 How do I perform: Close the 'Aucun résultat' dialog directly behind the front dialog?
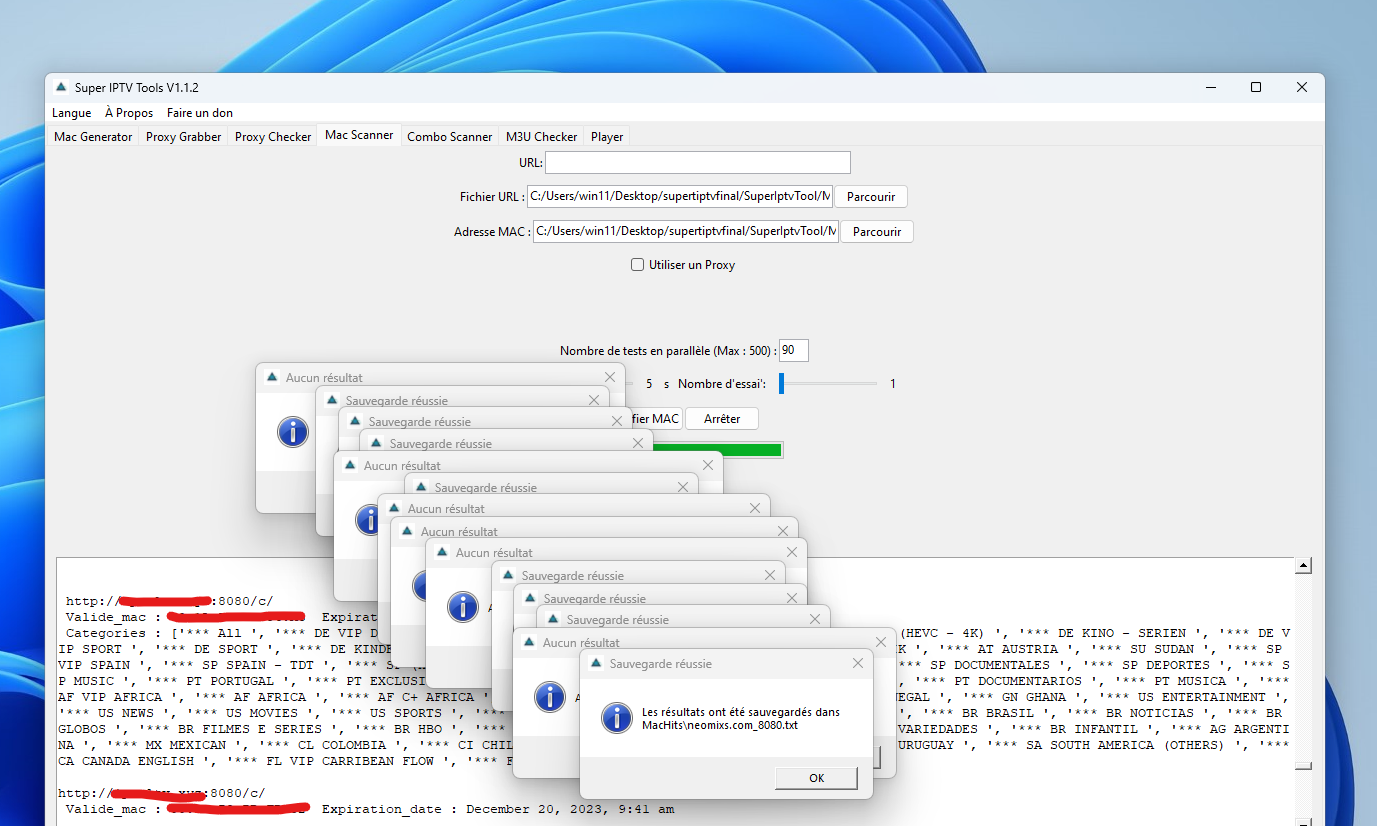pyautogui.click(x=881, y=642)
